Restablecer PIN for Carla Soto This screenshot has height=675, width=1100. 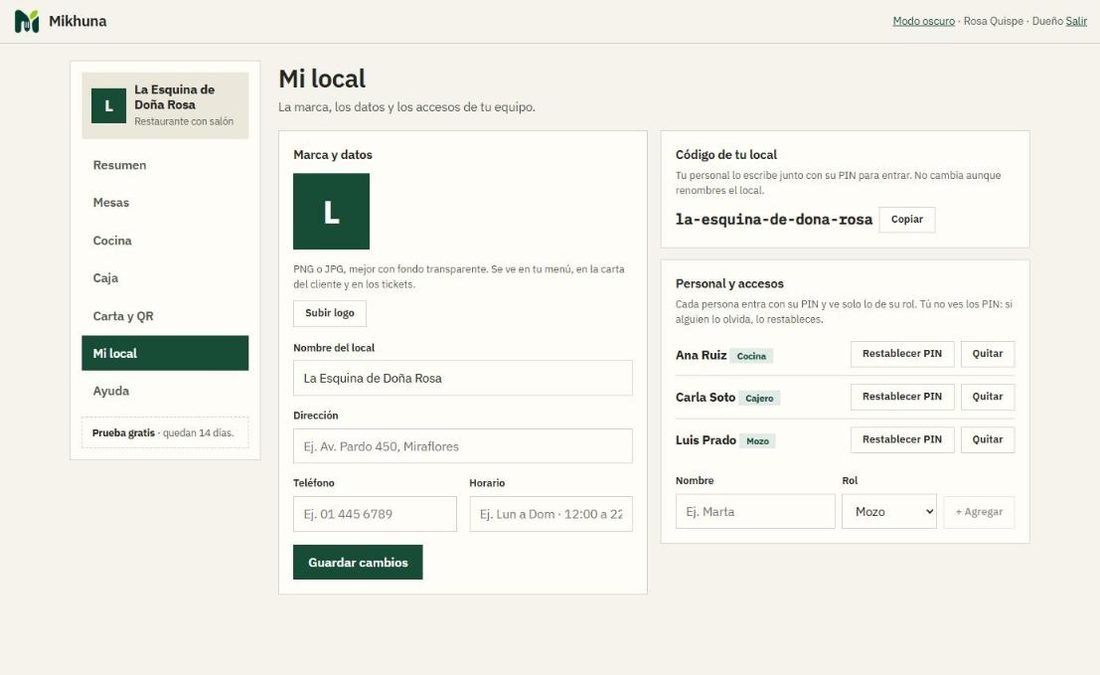[x=902, y=396]
